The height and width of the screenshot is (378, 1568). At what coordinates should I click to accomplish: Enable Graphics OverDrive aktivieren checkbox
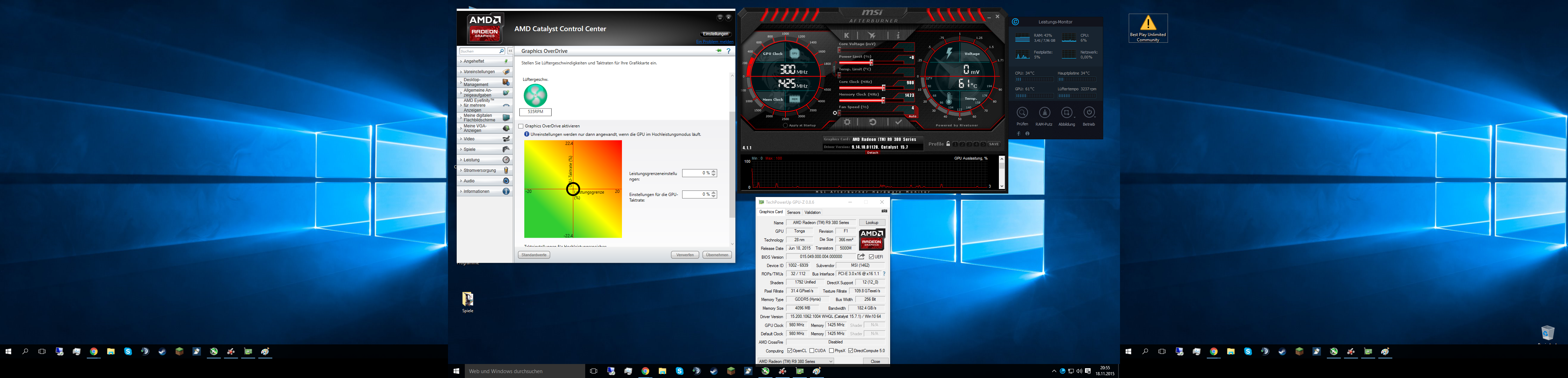521,126
